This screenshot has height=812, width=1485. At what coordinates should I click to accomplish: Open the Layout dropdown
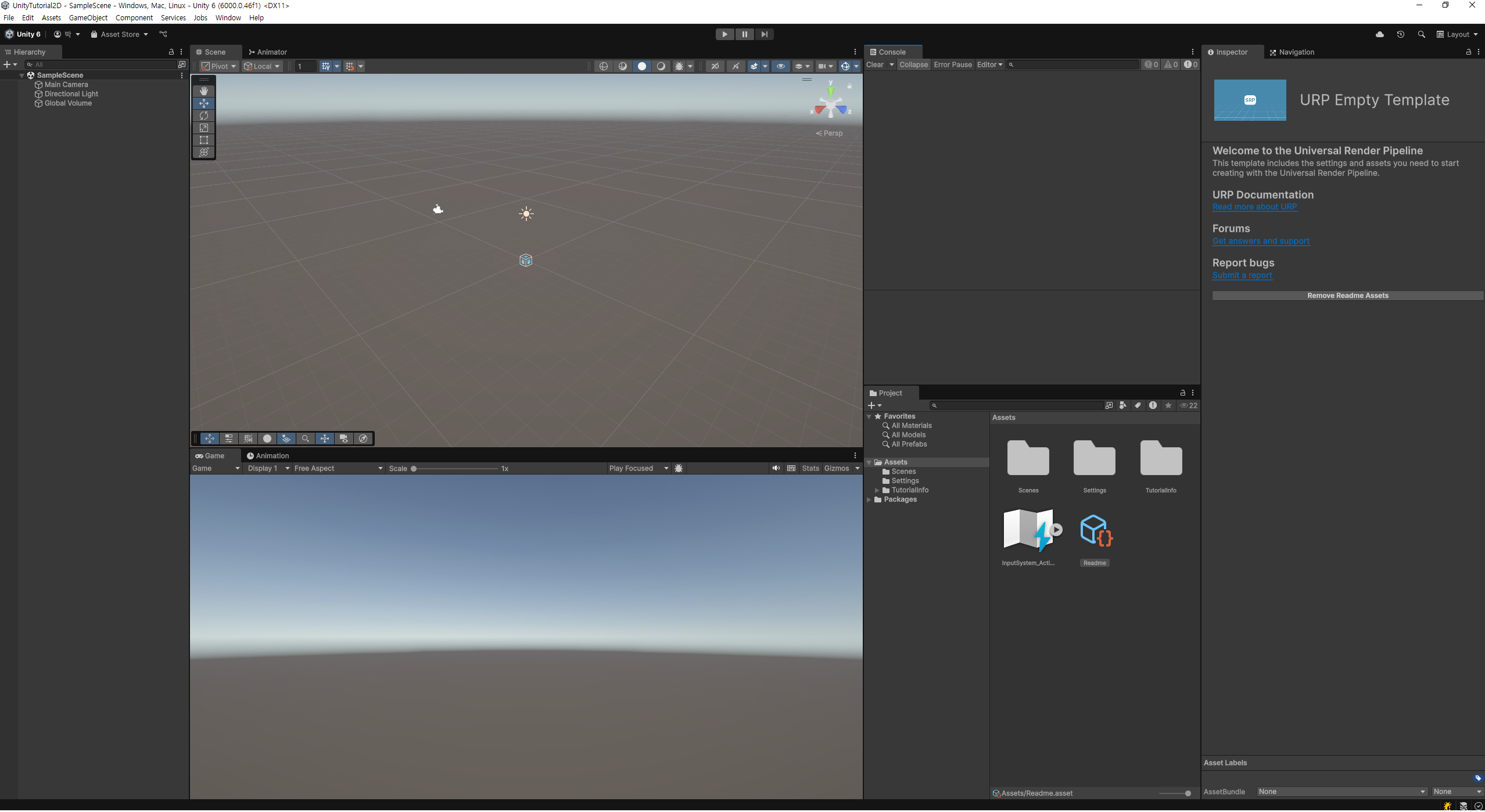(1457, 34)
